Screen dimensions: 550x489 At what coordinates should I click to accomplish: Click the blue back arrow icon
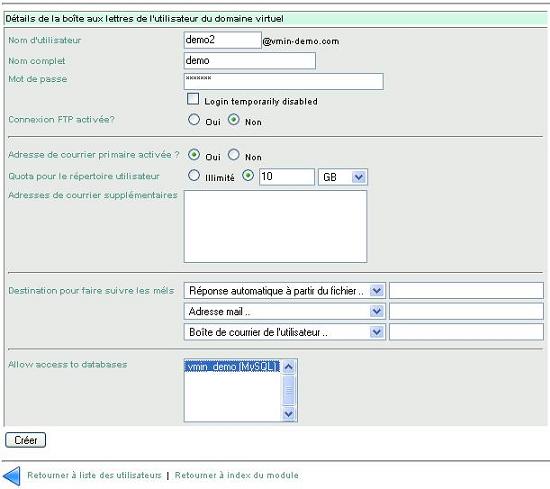(12, 476)
